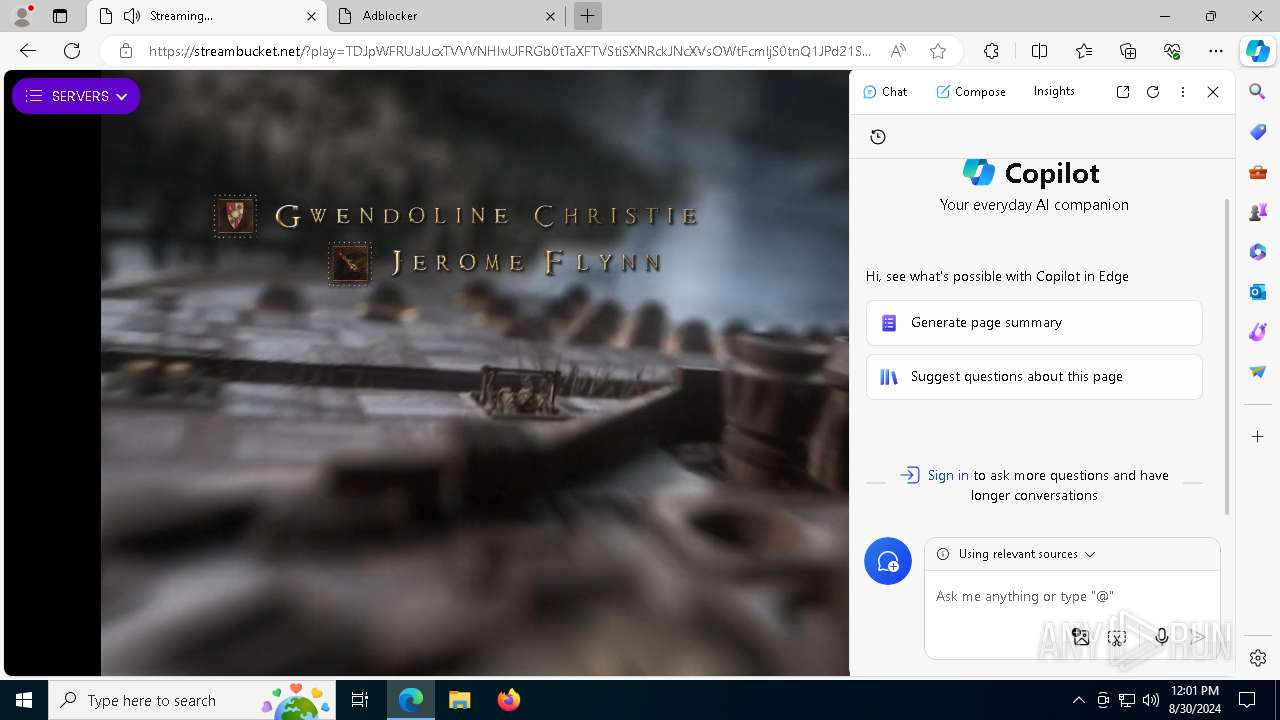Open the Insights tab

pos(1054,91)
